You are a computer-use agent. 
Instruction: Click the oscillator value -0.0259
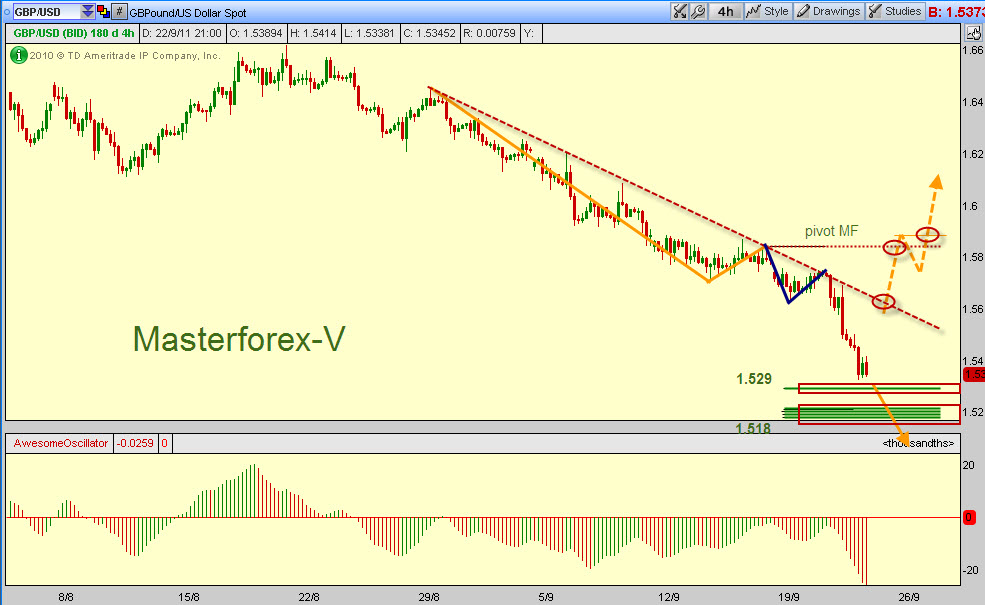pyautogui.click(x=135, y=443)
